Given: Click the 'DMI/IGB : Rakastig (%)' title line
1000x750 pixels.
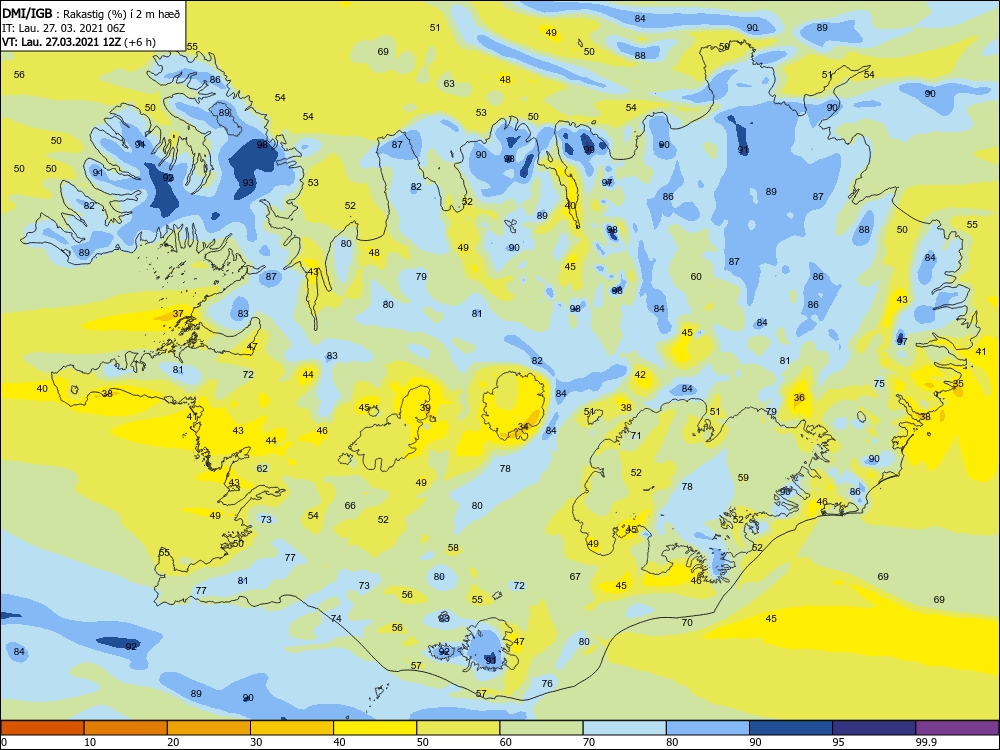Looking at the screenshot, I should [92, 14].
